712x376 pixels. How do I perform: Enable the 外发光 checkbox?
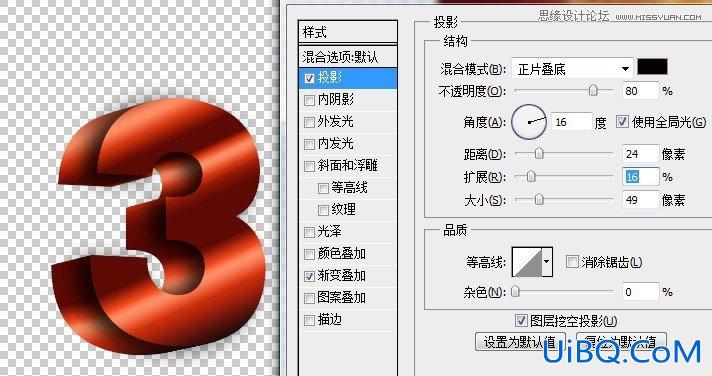309,122
